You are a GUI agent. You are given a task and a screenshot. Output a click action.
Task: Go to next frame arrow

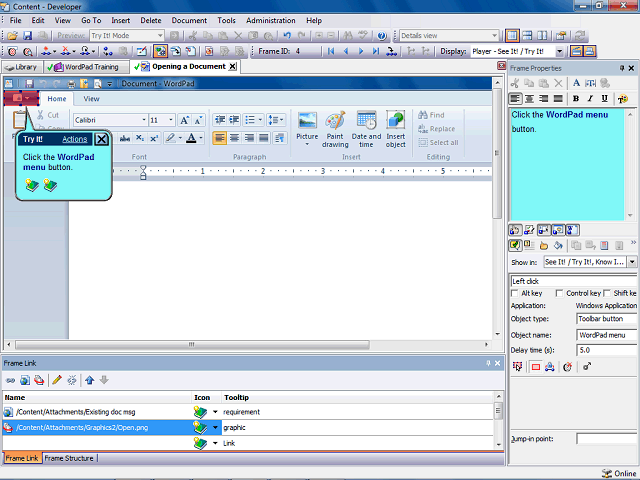pos(361,51)
